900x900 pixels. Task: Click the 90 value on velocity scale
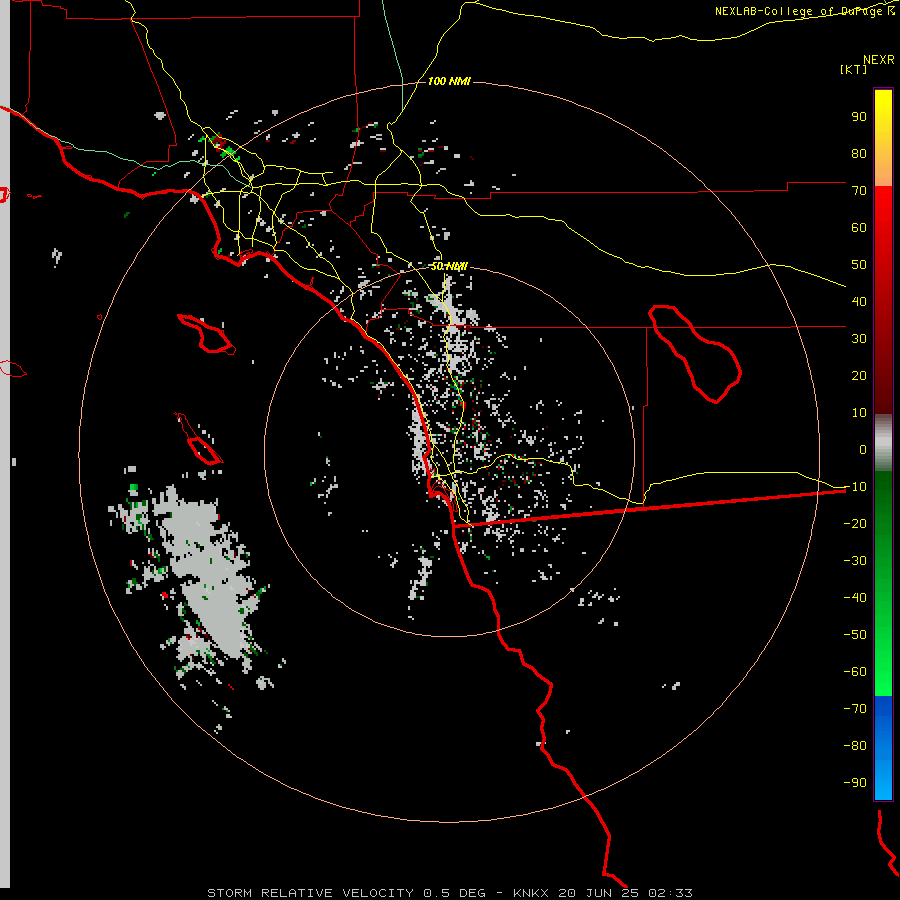tap(859, 117)
